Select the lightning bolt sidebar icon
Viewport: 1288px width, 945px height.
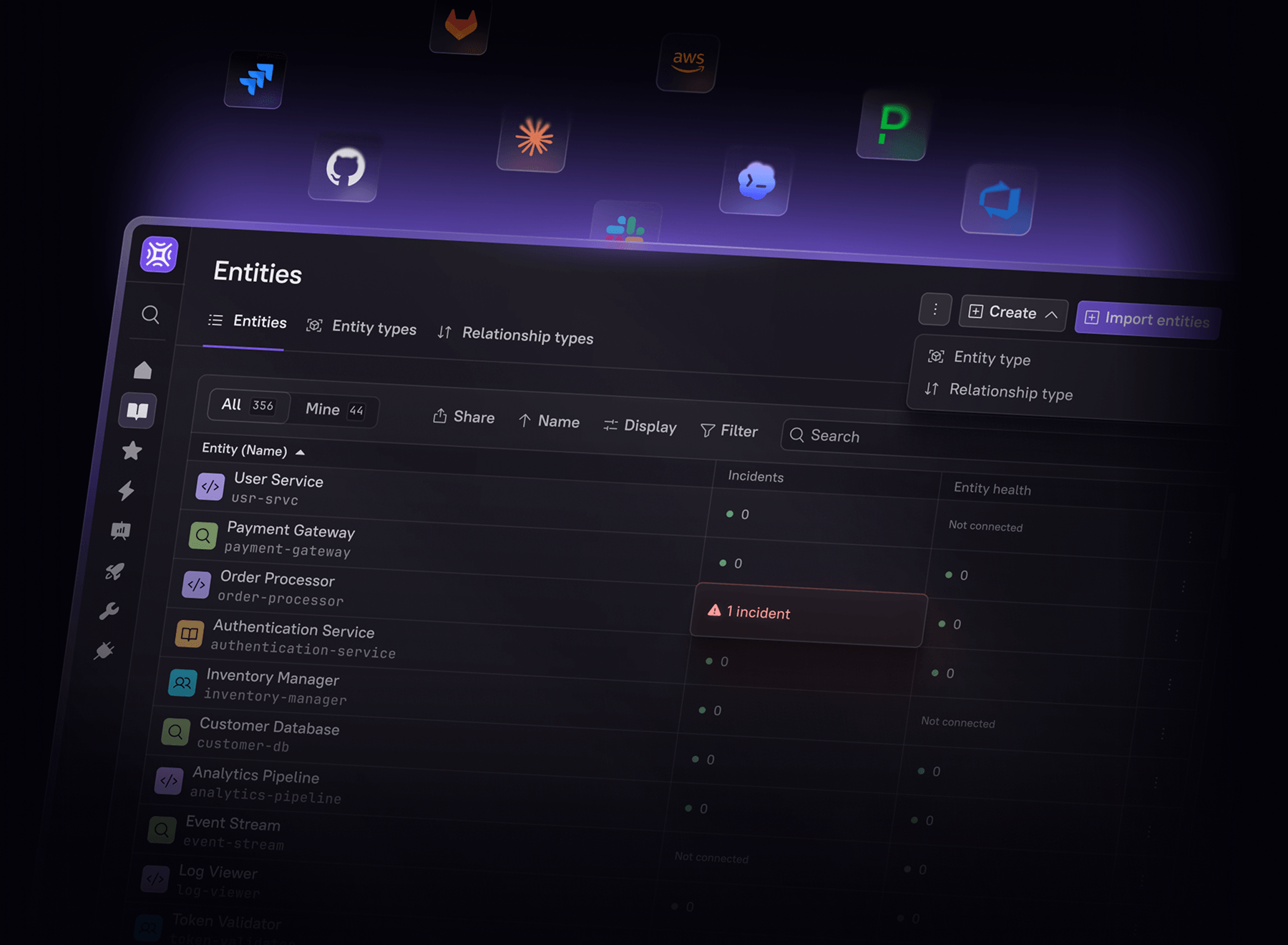click(x=126, y=490)
